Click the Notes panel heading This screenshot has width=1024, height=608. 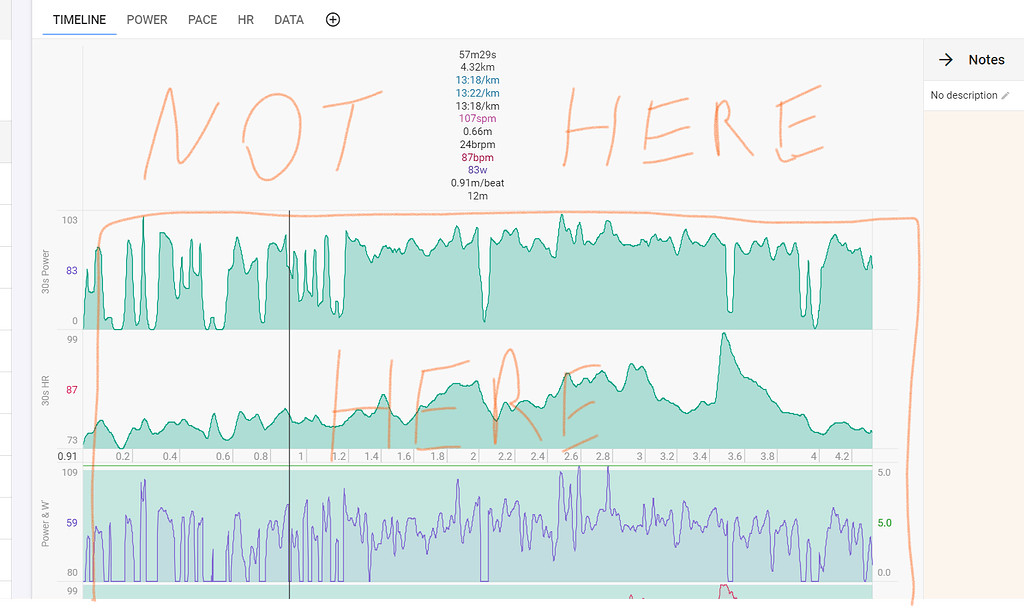click(x=986, y=60)
